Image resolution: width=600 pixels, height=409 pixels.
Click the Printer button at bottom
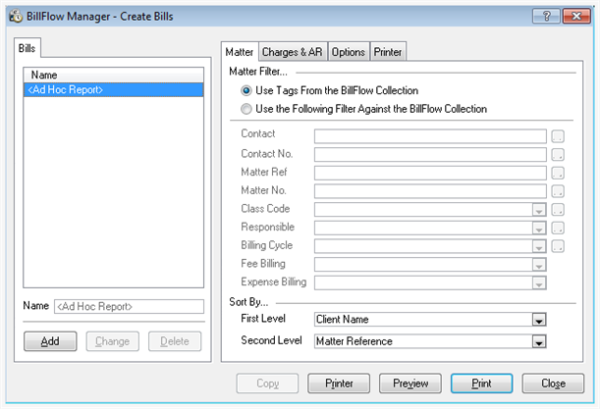339,383
